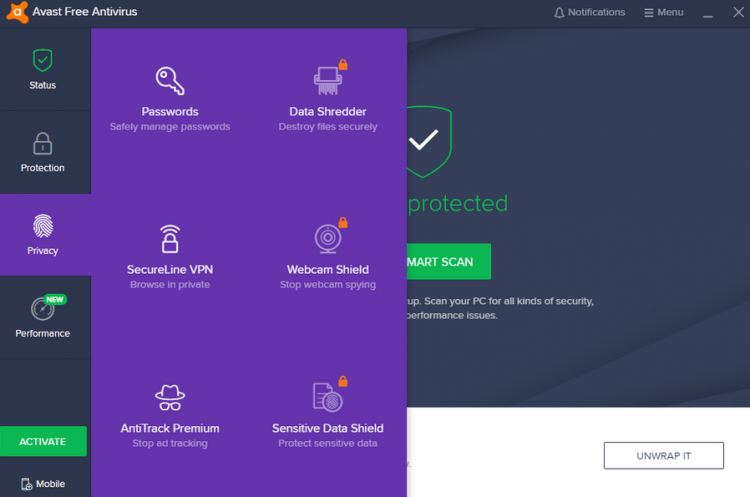This screenshot has height=497, width=750.
Task: Open Data Shredder shredder icon
Action: [x=327, y=80]
